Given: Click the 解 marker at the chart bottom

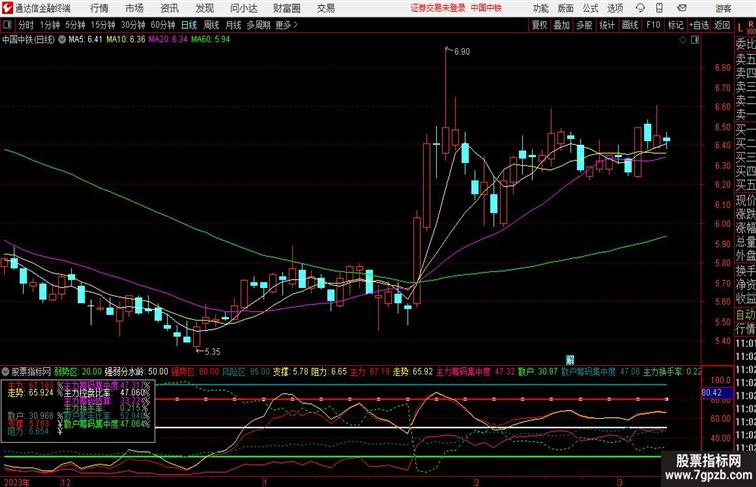Looking at the screenshot, I should [x=570, y=359].
